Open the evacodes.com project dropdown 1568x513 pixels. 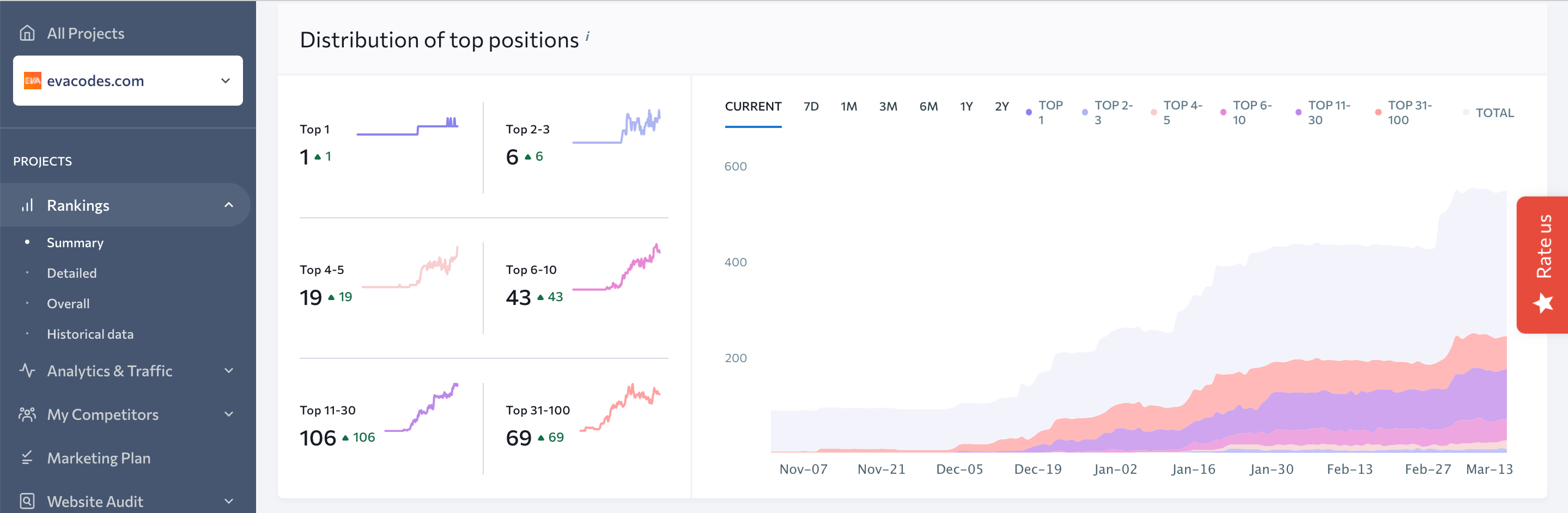click(x=128, y=81)
